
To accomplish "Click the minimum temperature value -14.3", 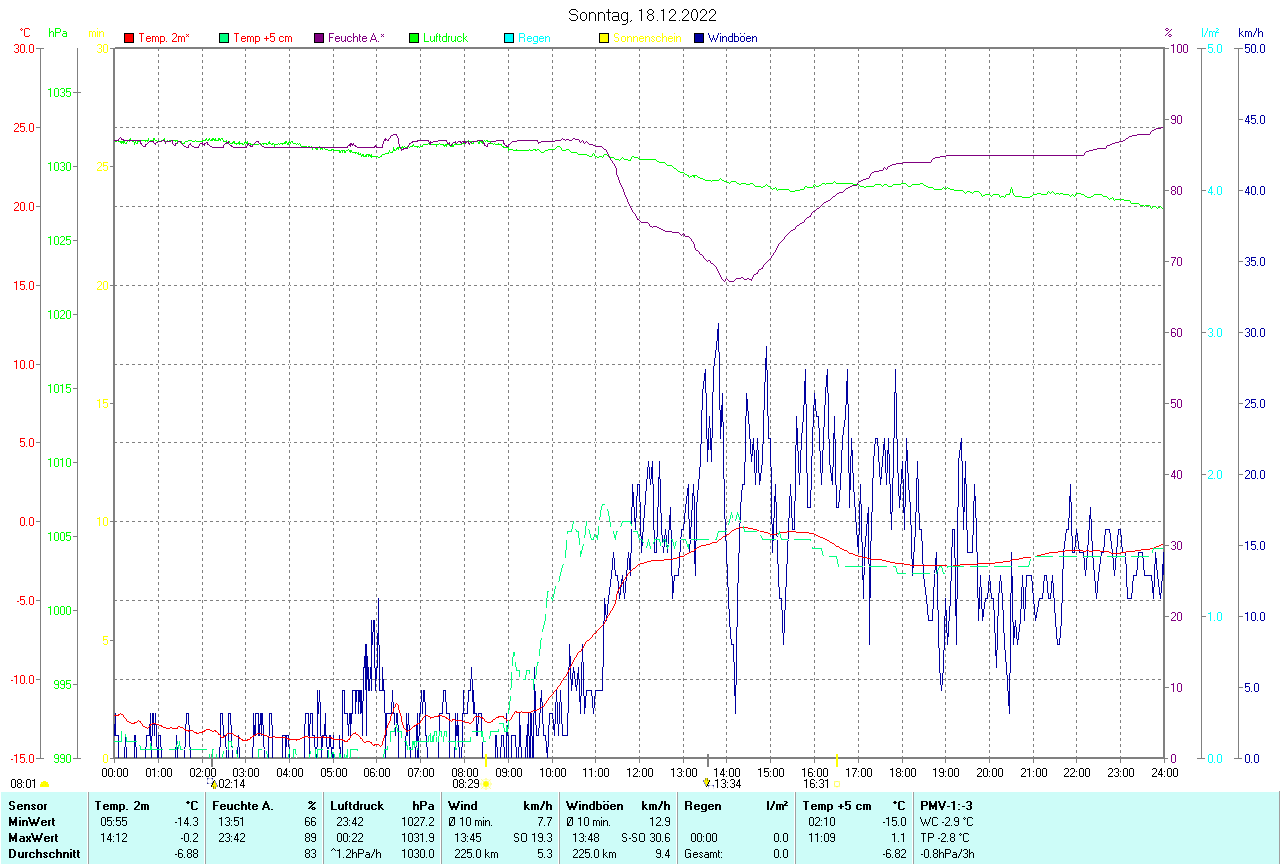I will coord(186,822).
